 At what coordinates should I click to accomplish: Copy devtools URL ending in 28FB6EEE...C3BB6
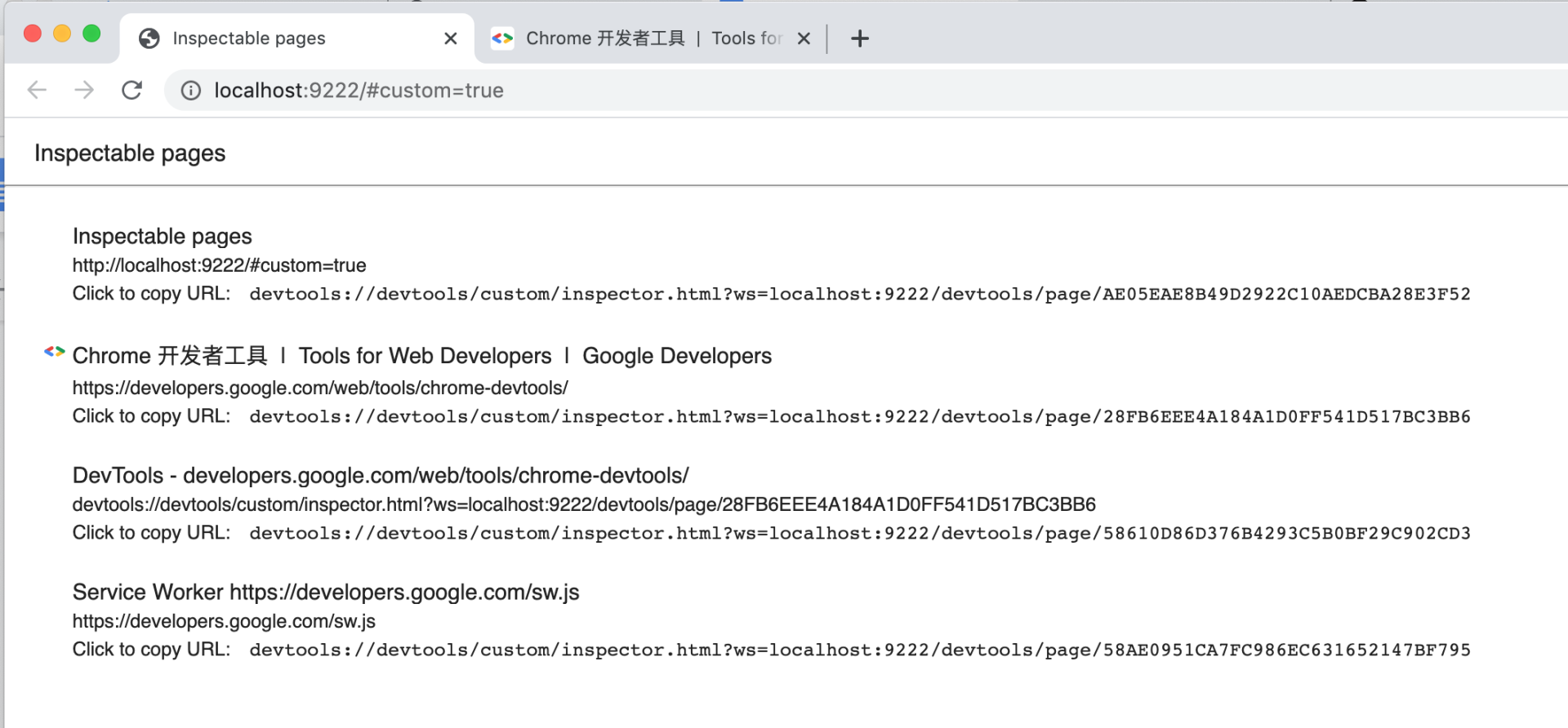point(859,417)
